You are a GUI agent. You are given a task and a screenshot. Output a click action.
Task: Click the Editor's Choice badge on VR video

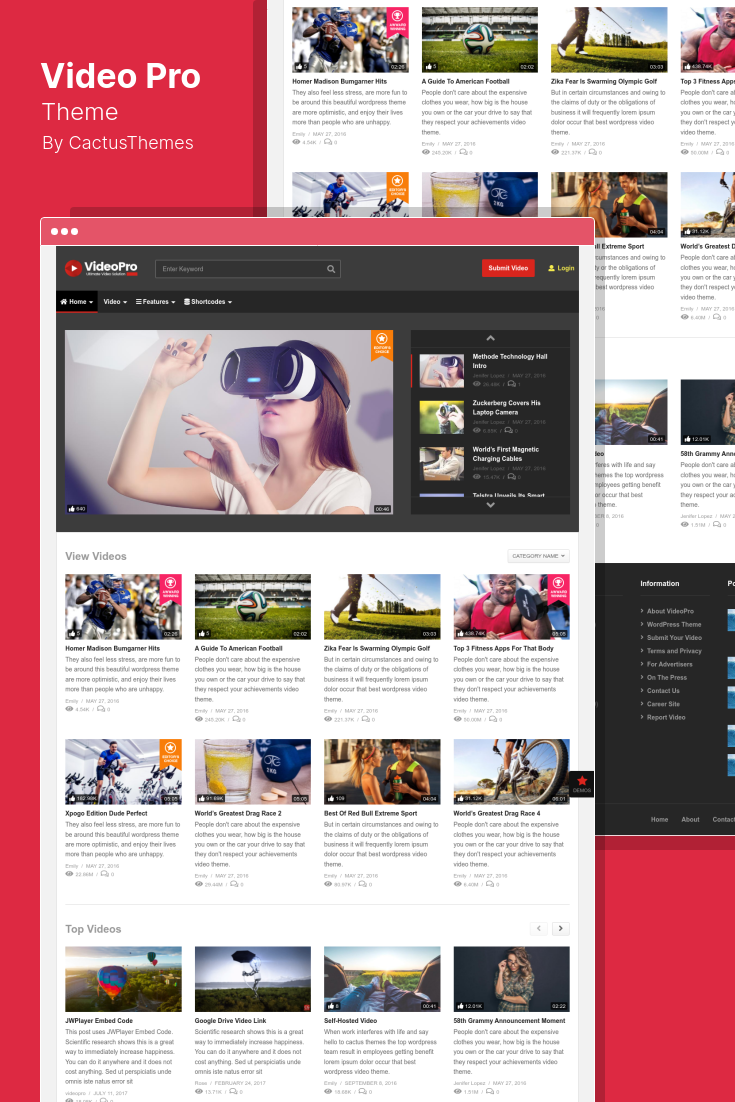tap(382, 345)
